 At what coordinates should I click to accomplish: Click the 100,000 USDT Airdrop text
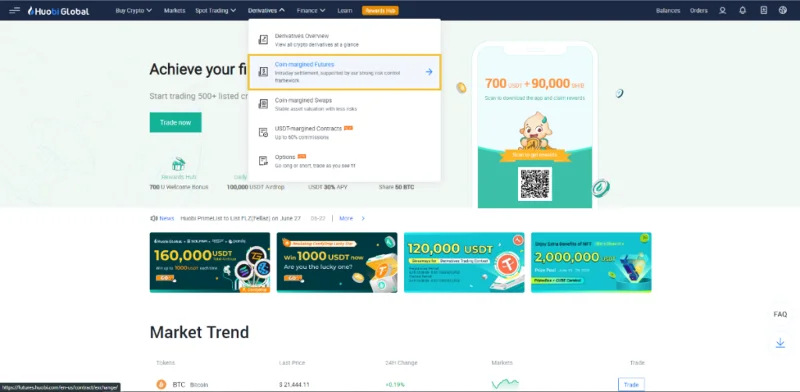[256, 187]
